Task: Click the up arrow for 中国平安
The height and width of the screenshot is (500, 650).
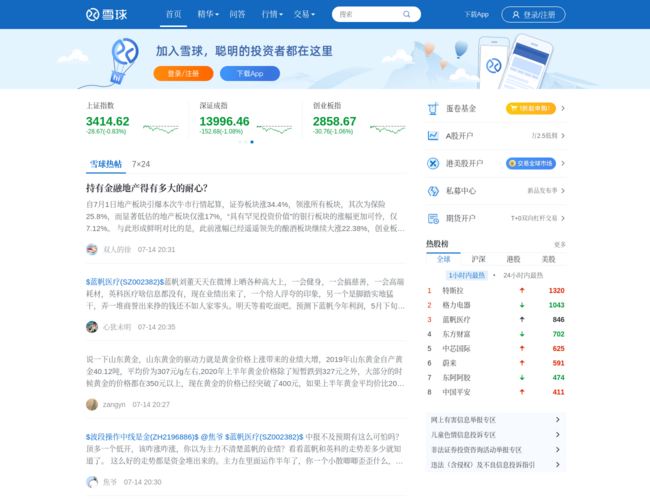Action: point(522,392)
